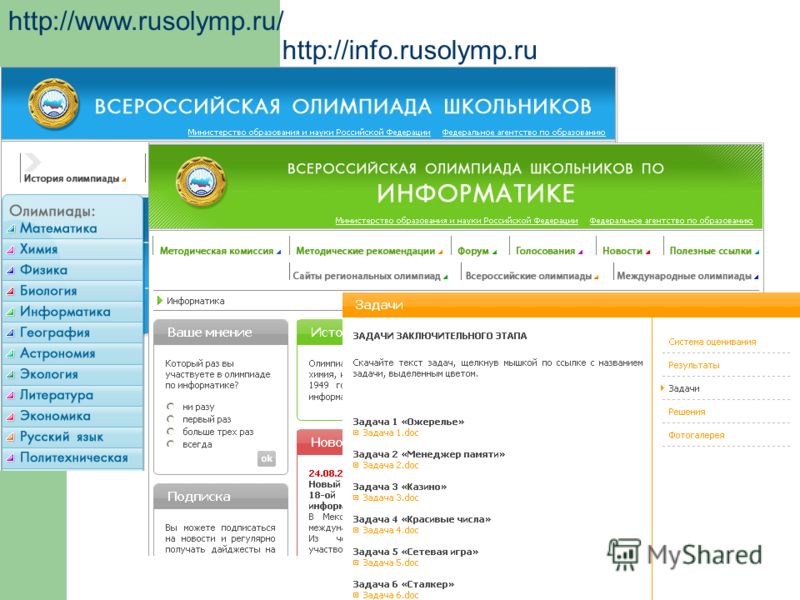Click the http://info.rusolymp.ru URL text
The width and height of the screenshot is (800, 600).
click(409, 50)
